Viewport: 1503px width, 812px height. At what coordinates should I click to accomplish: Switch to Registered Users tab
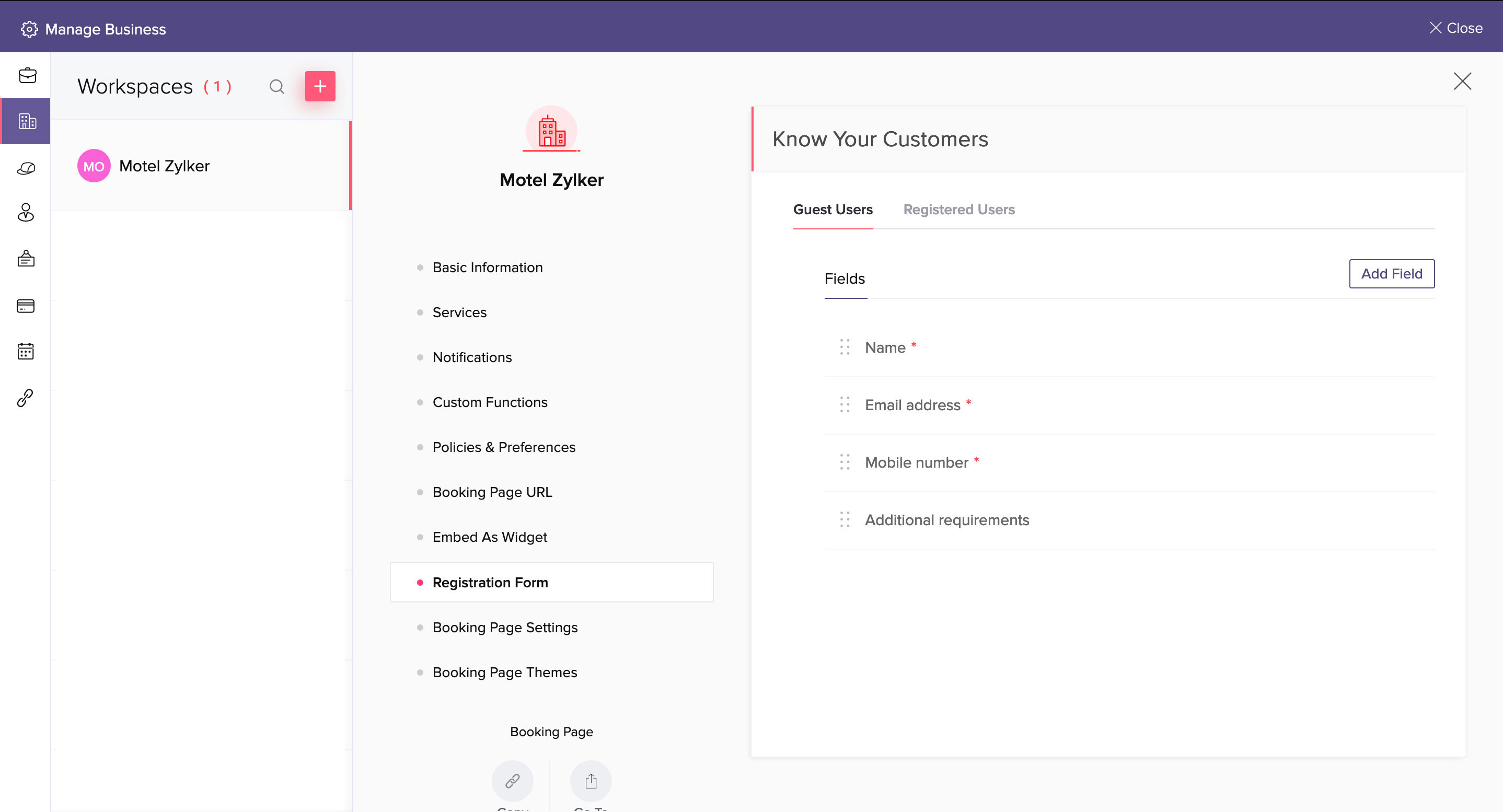click(958, 210)
